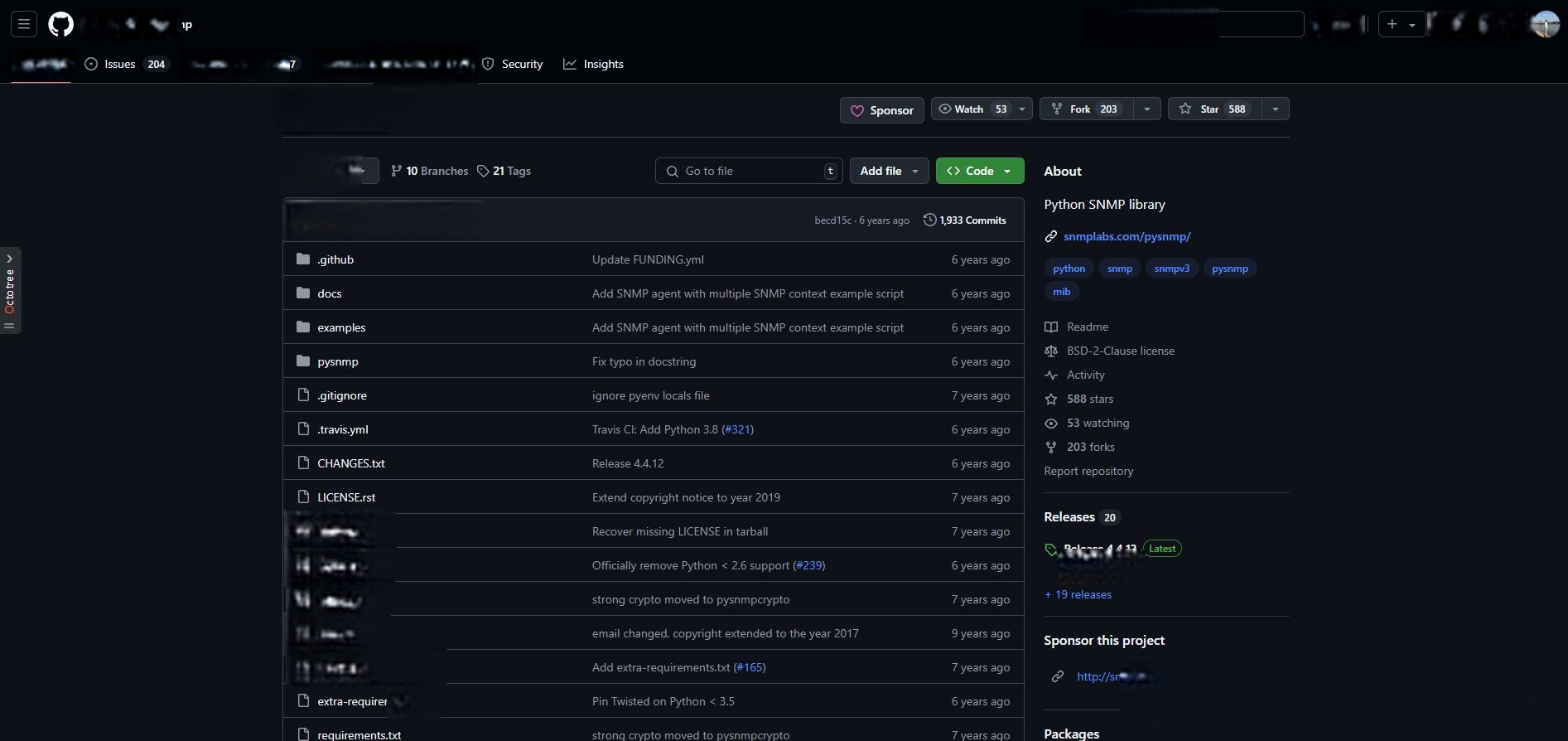This screenshot has height=741, width=1568.
Task: Expand the Watch notifications dropdown arrow
Action: point(1022,109)
